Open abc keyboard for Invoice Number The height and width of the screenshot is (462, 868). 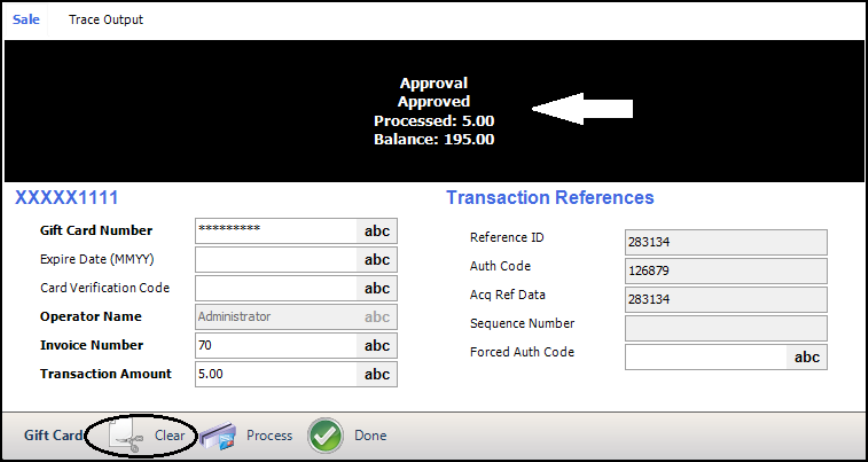(x=376, y=345)
